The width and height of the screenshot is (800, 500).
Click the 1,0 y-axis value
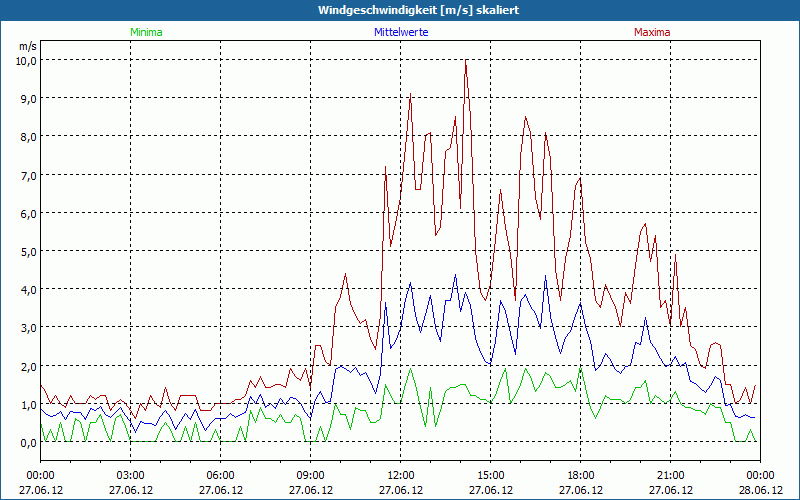point(30,405)
